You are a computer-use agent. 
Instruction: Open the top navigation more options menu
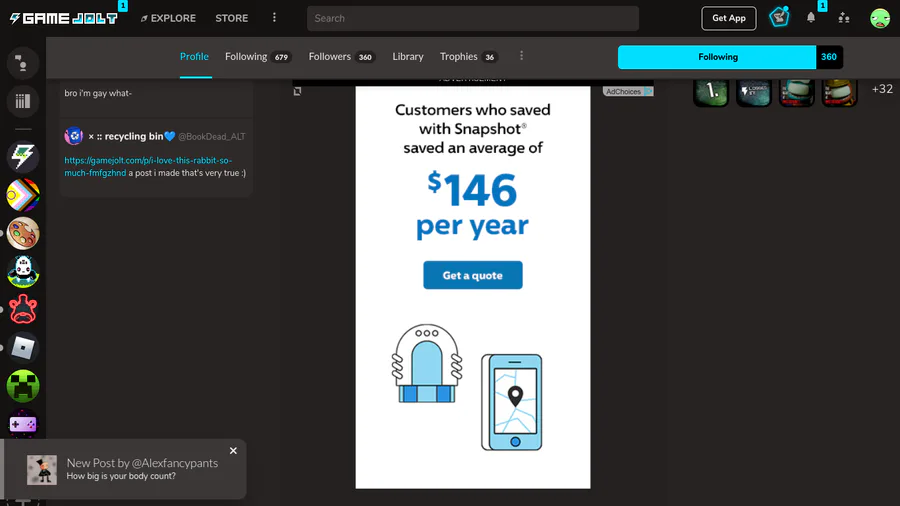(274, 18)
